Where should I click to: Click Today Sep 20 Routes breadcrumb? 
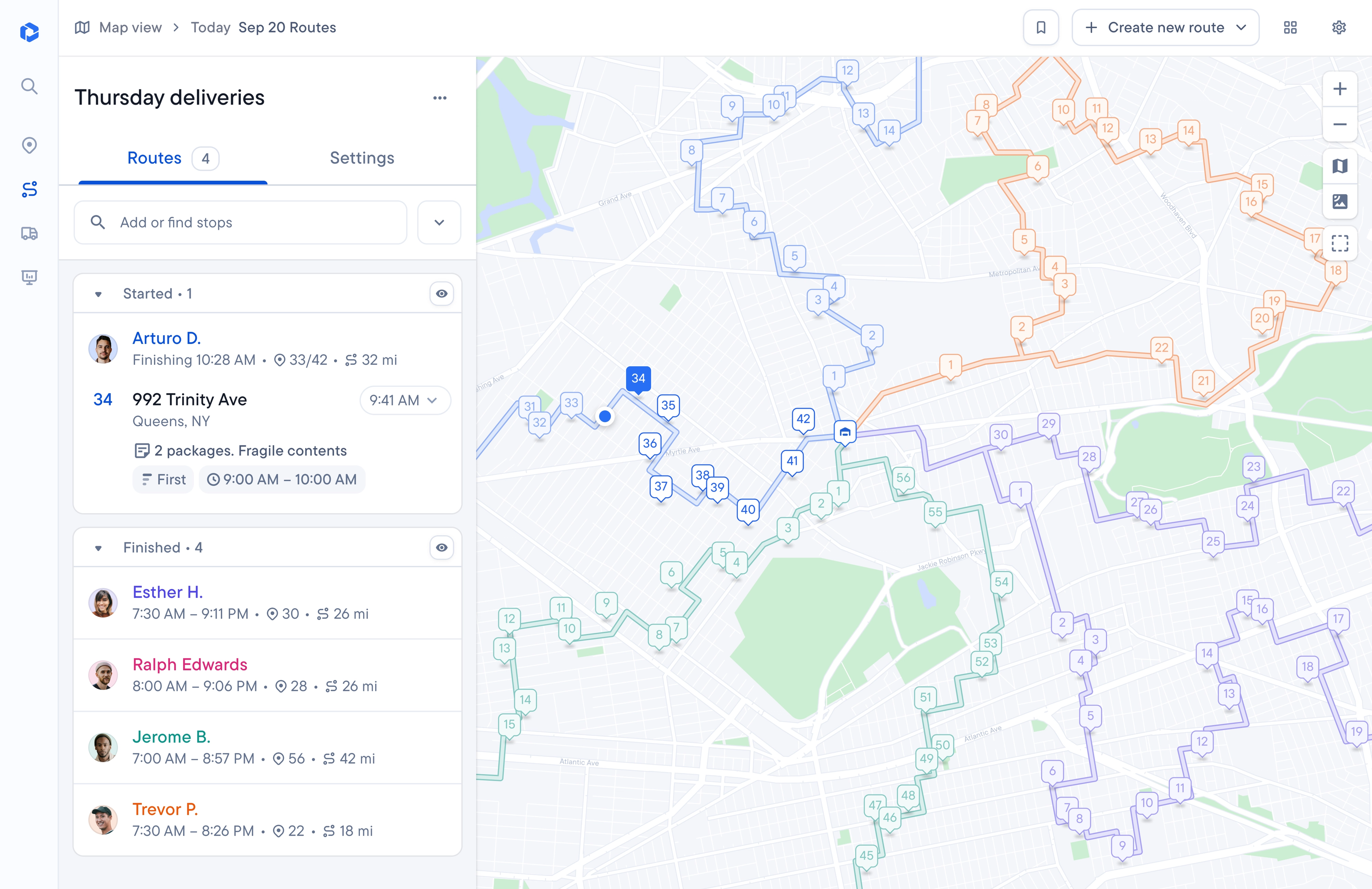click(x=263, y=28)
